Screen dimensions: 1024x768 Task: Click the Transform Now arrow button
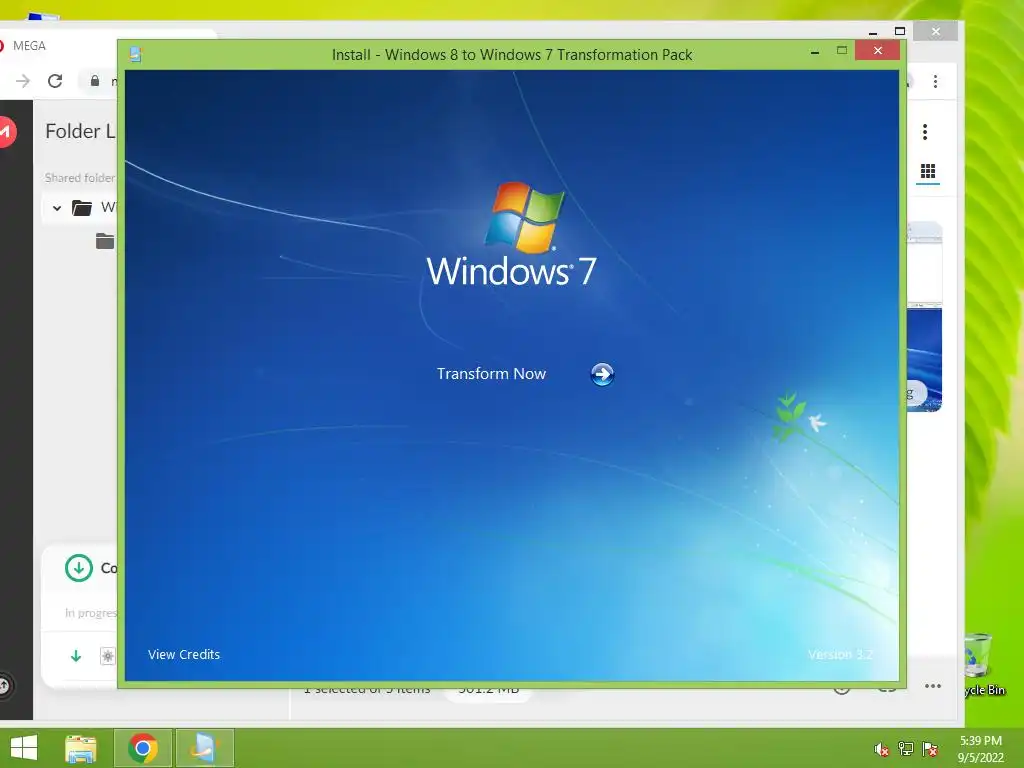602,374
